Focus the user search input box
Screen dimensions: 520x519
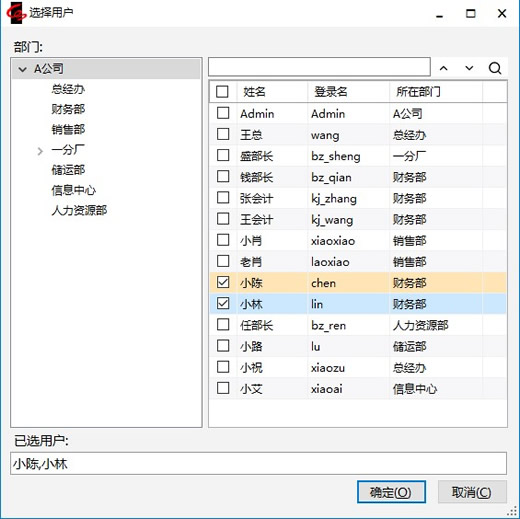click(319, 67)
